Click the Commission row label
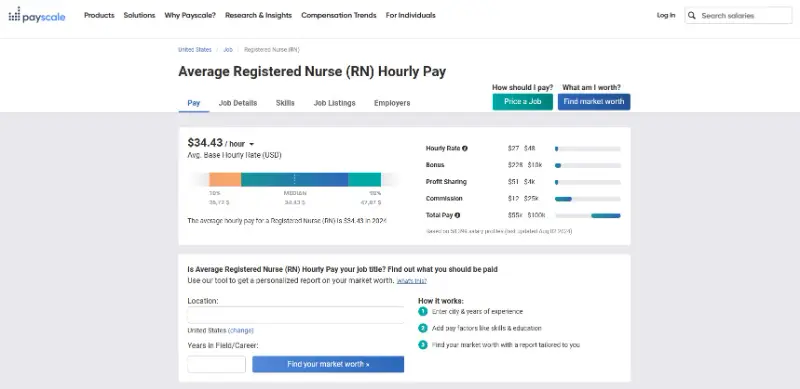This screenshot has width=800, height=389. (444, 199)
